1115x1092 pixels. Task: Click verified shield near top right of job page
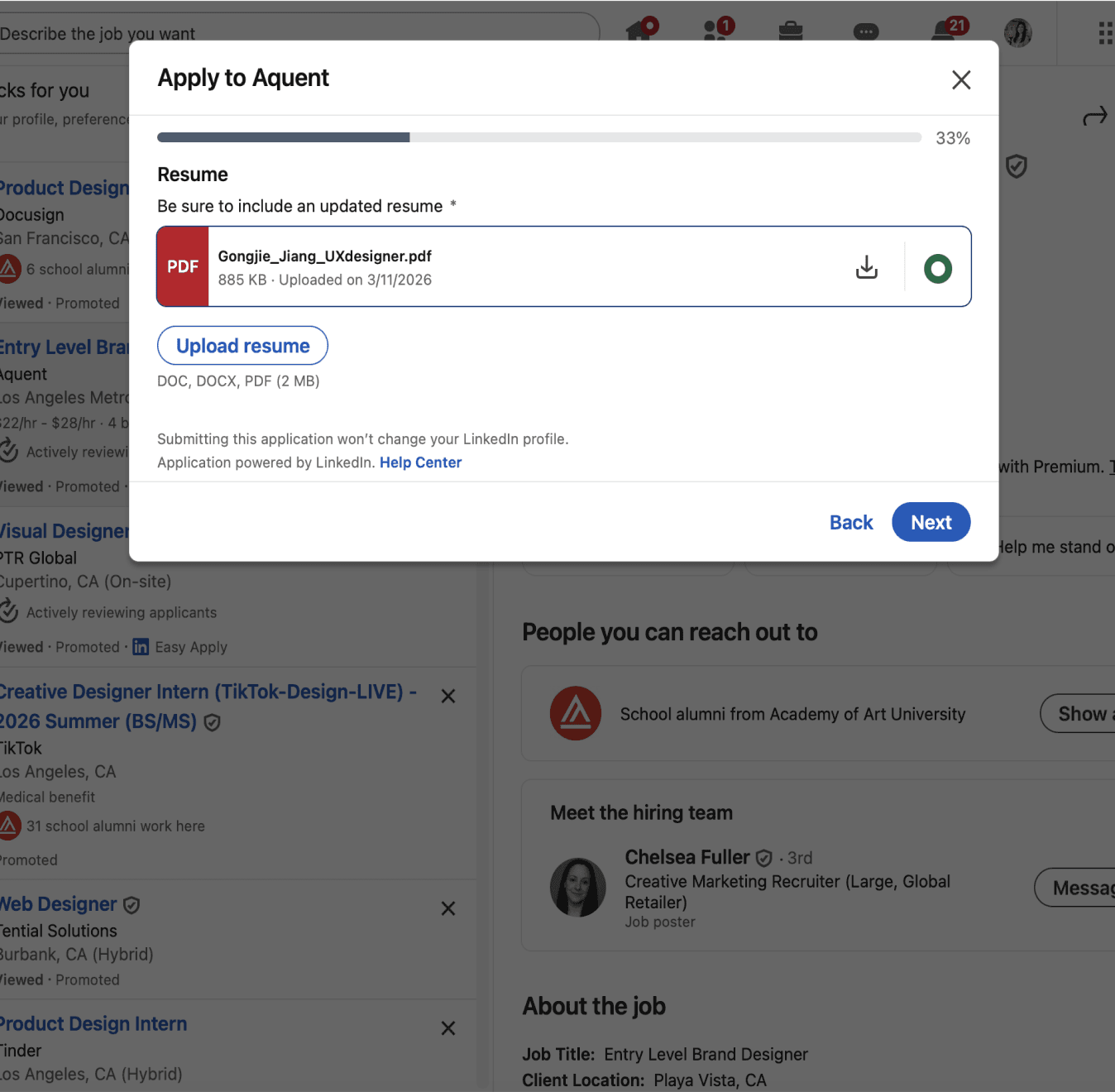[x=1017, y=166]
